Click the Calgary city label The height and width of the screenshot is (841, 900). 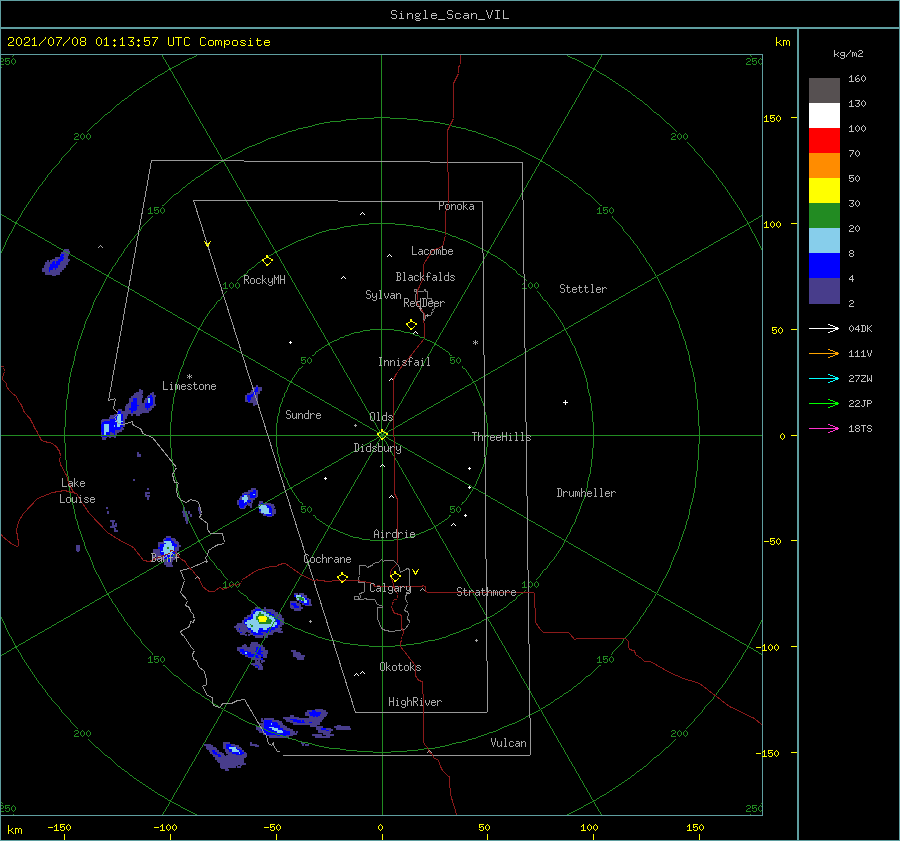tap(390, 588)
